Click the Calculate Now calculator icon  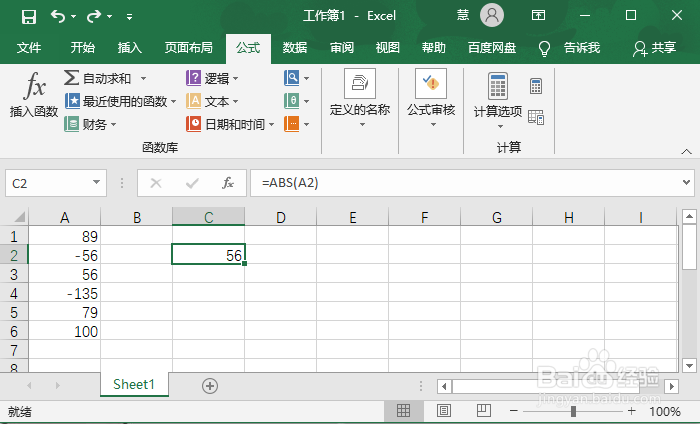point(536,86)
